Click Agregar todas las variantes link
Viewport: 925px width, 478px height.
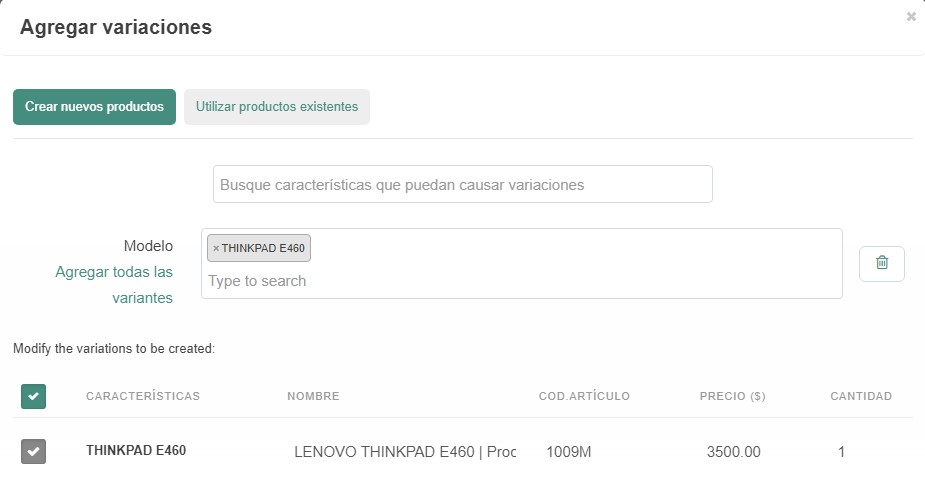click(114, 285)
